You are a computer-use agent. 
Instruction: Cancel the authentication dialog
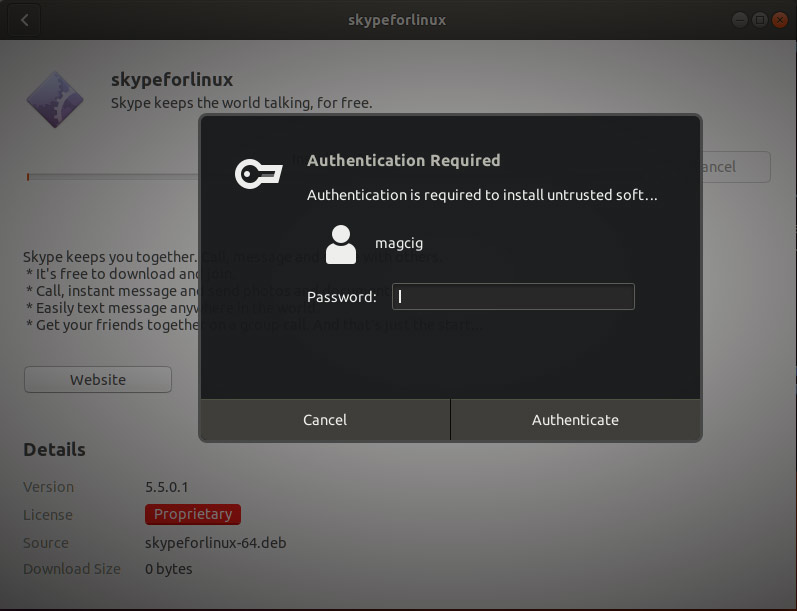tap(325, 420)
